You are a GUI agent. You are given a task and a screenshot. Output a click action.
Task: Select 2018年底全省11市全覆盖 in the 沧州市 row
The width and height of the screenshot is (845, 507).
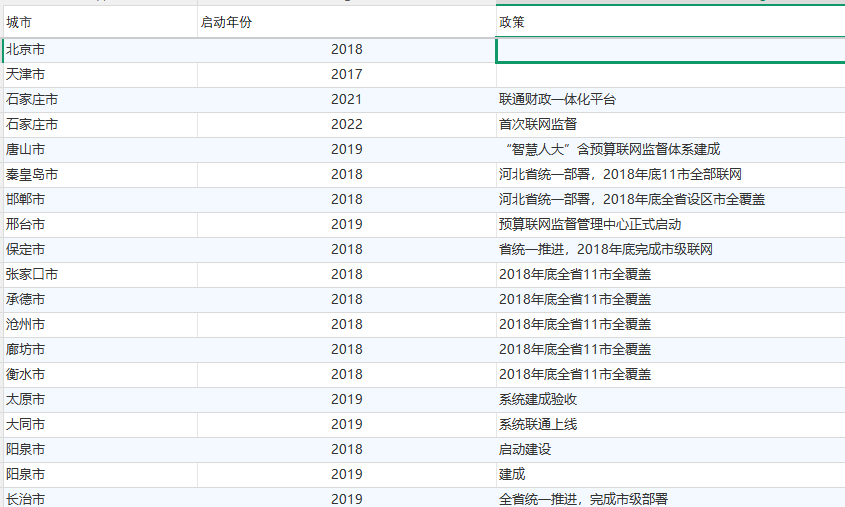coord(670,325)
